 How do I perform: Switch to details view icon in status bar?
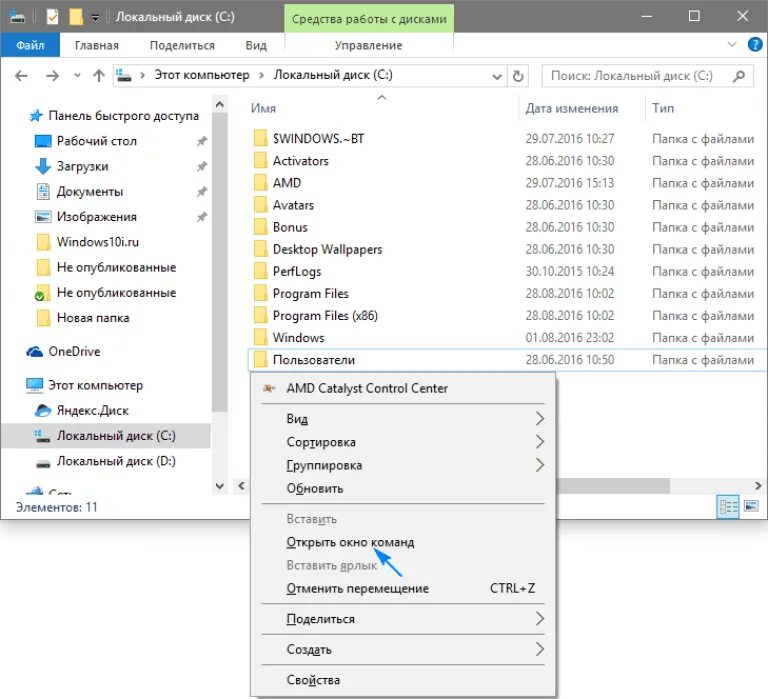pos(728,506)
